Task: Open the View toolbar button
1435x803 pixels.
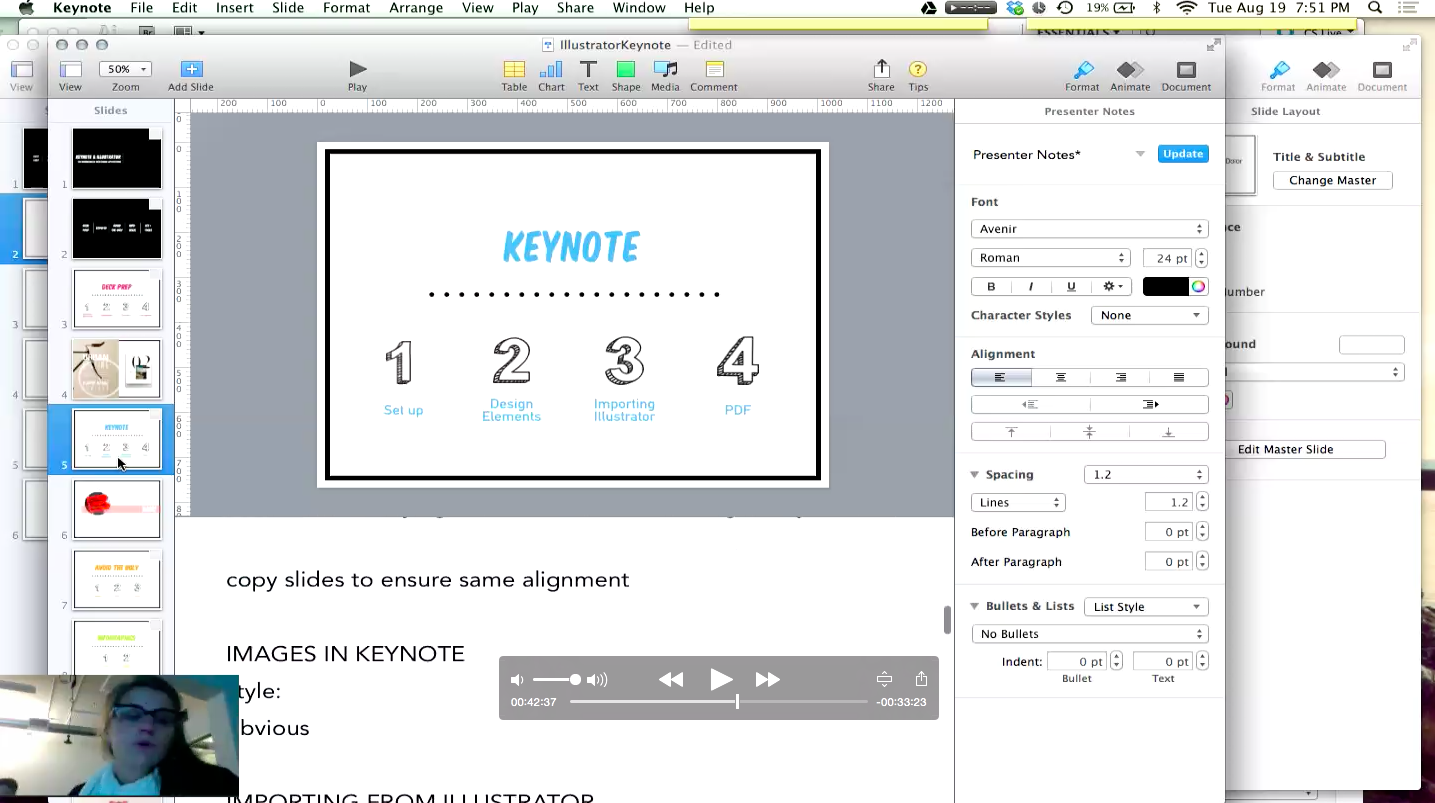Action: tap(70, 75)
